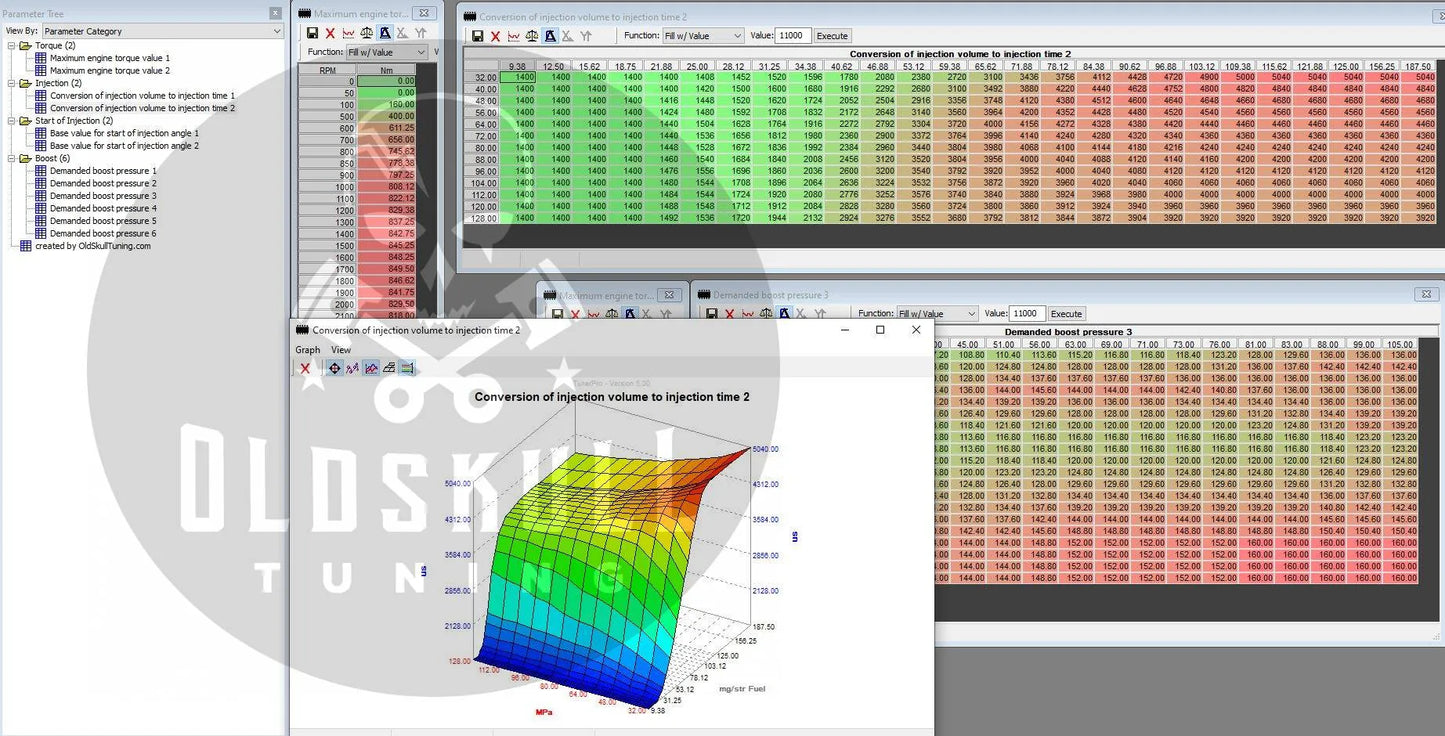This screenshot has height=736, width=1445.
Task: Click red X icon in injection time table toolbar
Action: (x=495, y=36)
